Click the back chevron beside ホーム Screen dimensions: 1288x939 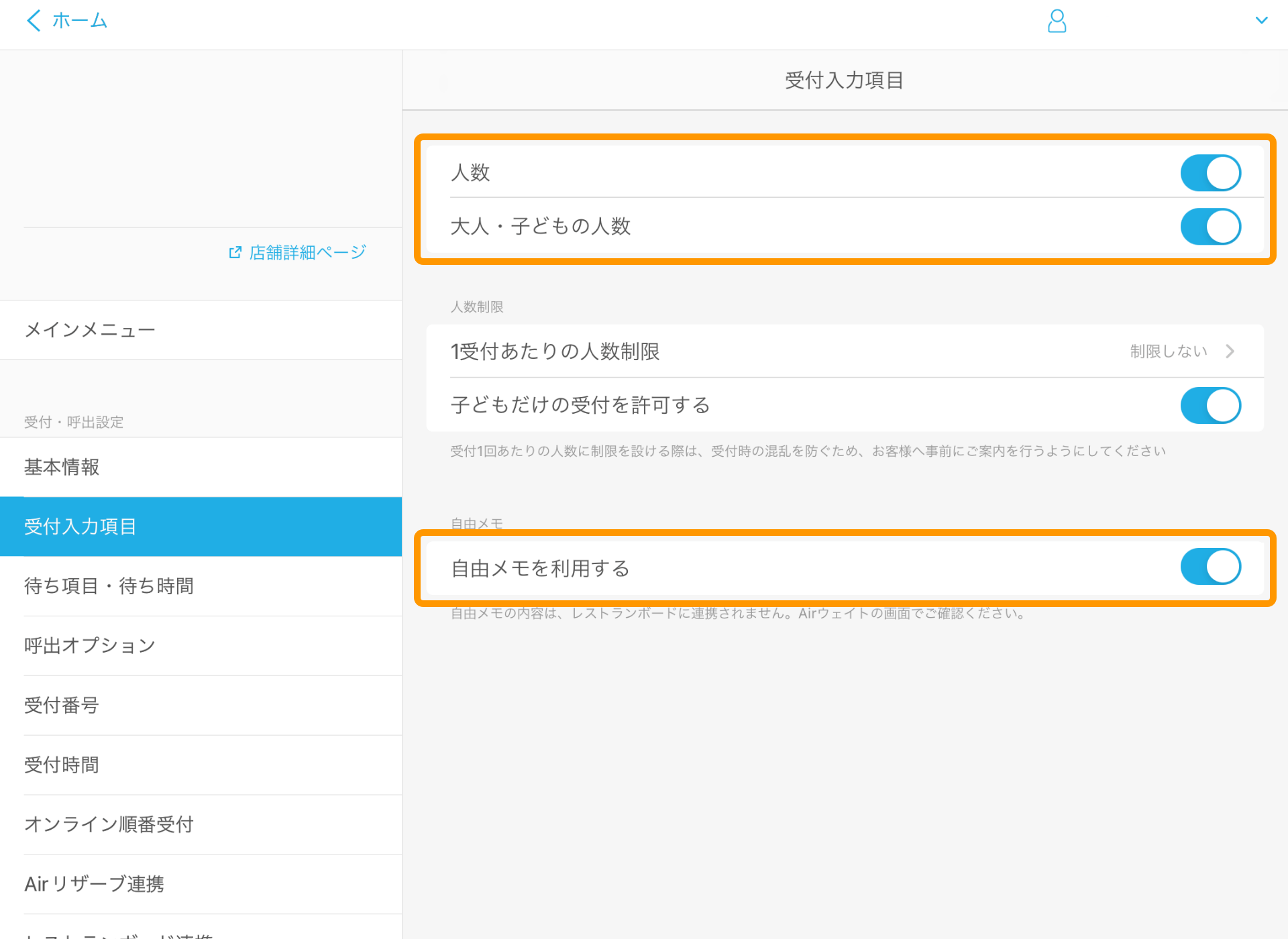tap(33, 21)
